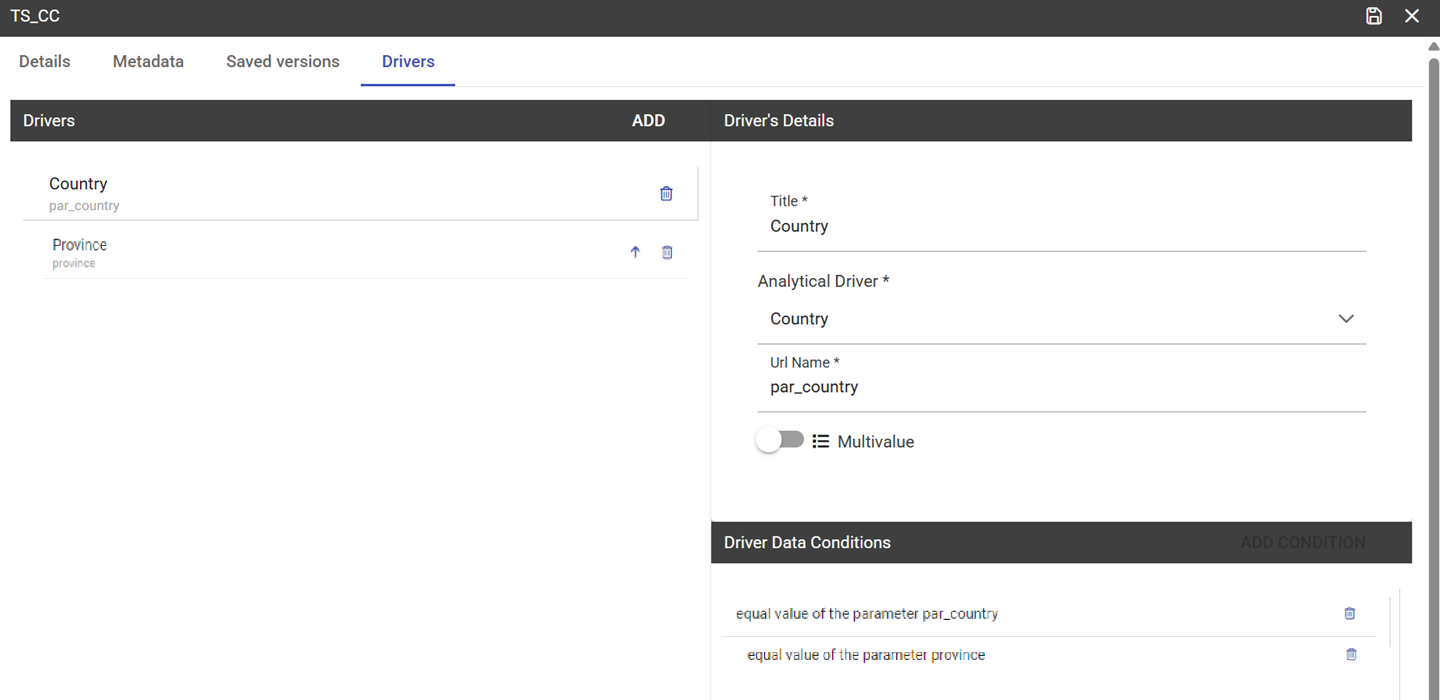Delete the Province driver
The width and height of the screenshot is (1440, 700).
[x=667, y=253]
